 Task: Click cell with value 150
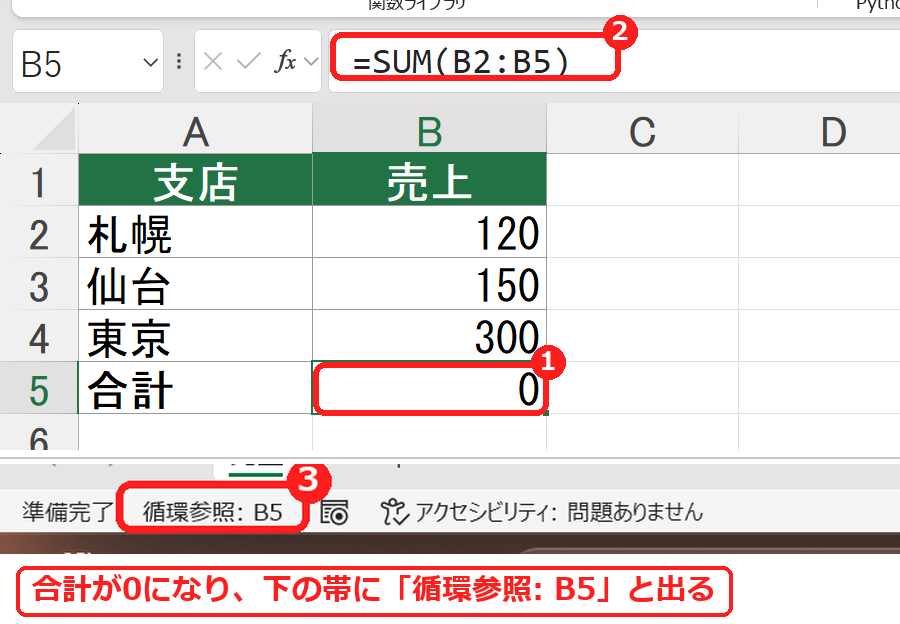429,284
